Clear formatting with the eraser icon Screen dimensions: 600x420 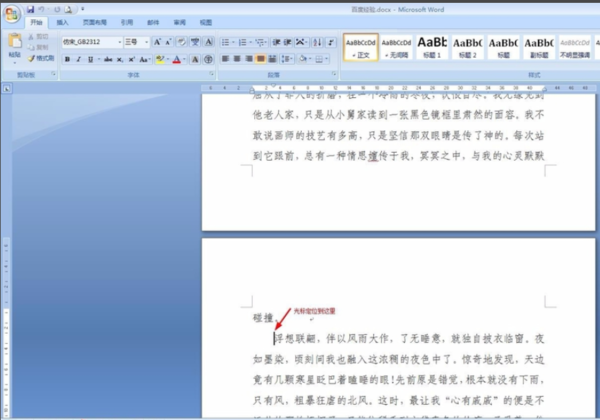(x=182, y=42)
